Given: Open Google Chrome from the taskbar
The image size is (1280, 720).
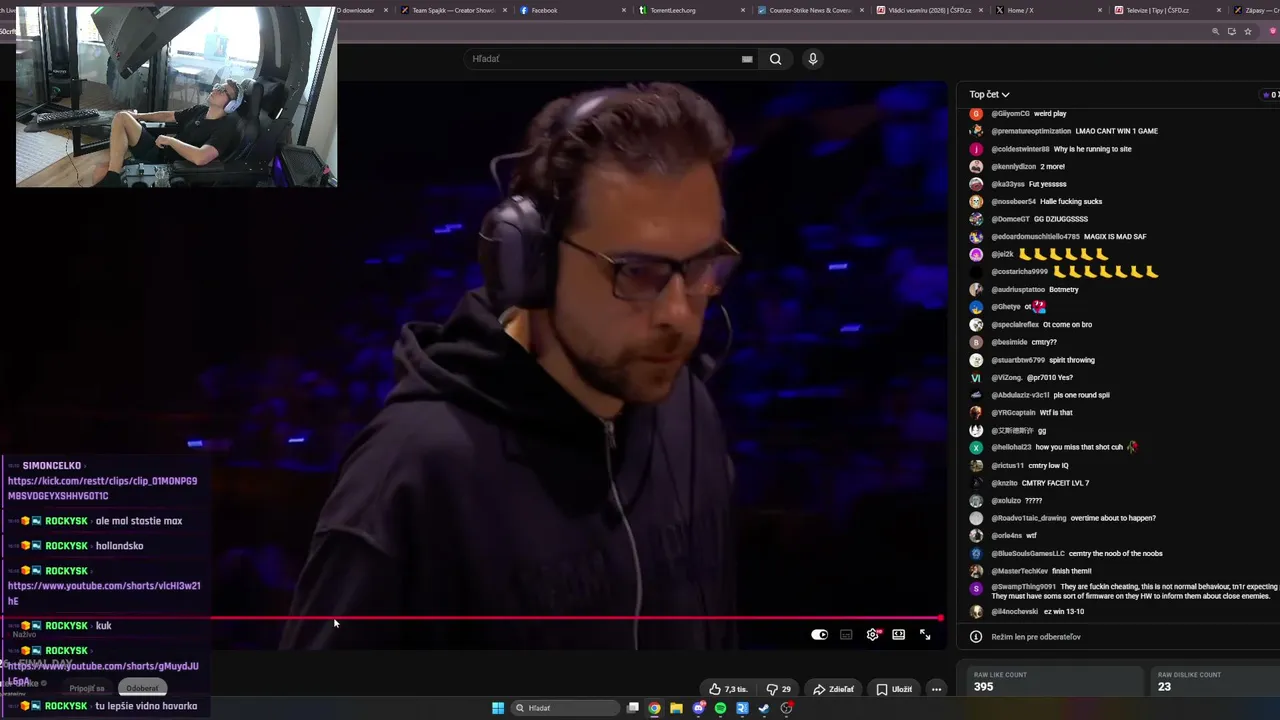Looking at the screenshot, I should tap(654, 708).
